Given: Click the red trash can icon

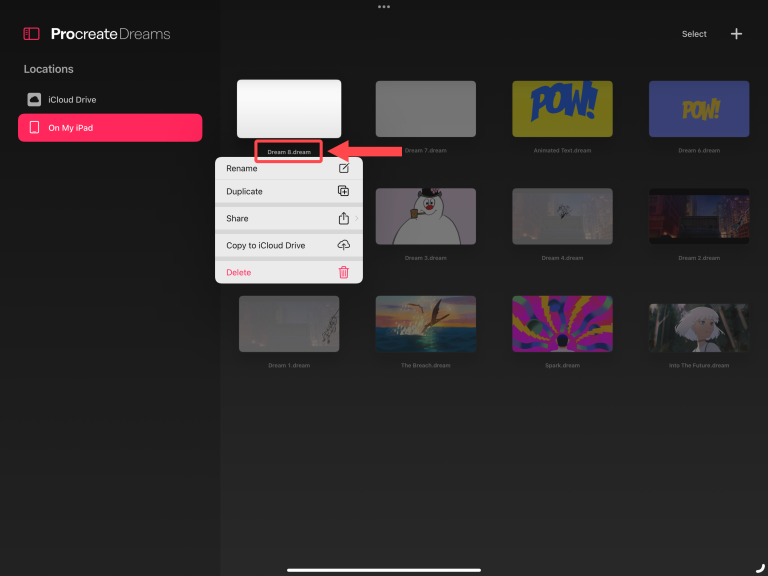Looking at the screenshot, I should click(x=344, y=272).
